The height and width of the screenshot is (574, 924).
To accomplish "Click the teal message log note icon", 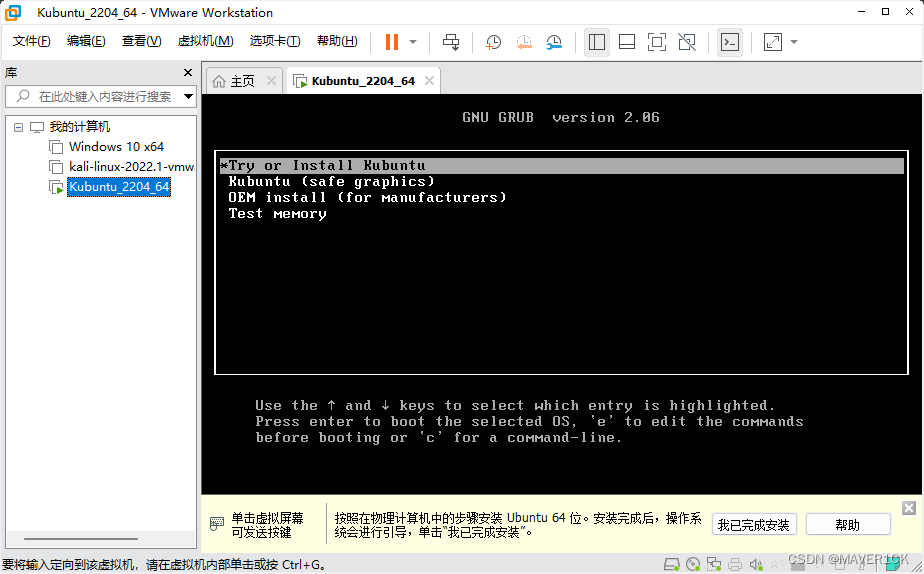I will coord(893,565).
